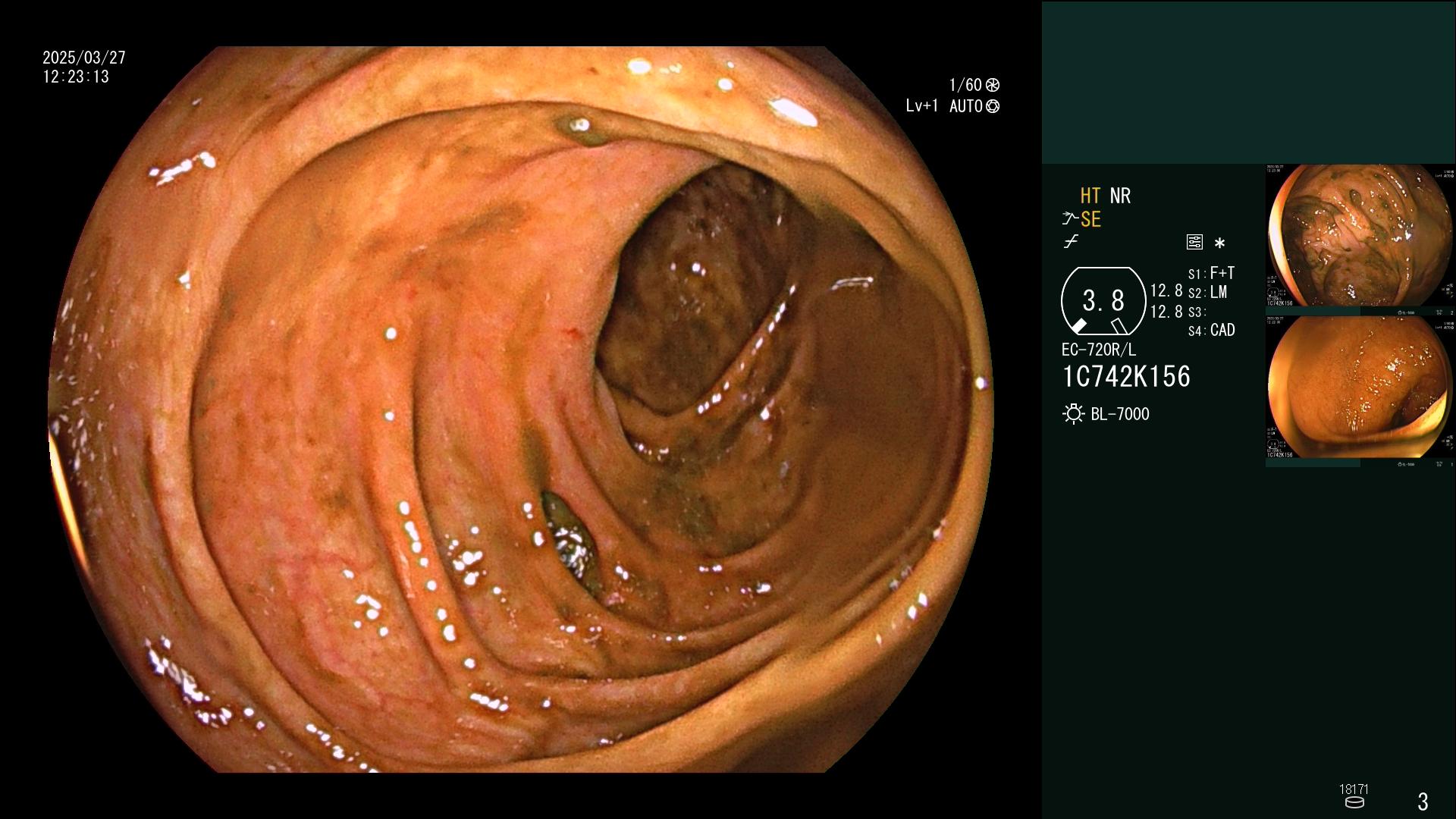Viewport: 1456px width, 819px height.
Task: Click the structure emphasis icon beside SE
Action: tap(1070, 220)
